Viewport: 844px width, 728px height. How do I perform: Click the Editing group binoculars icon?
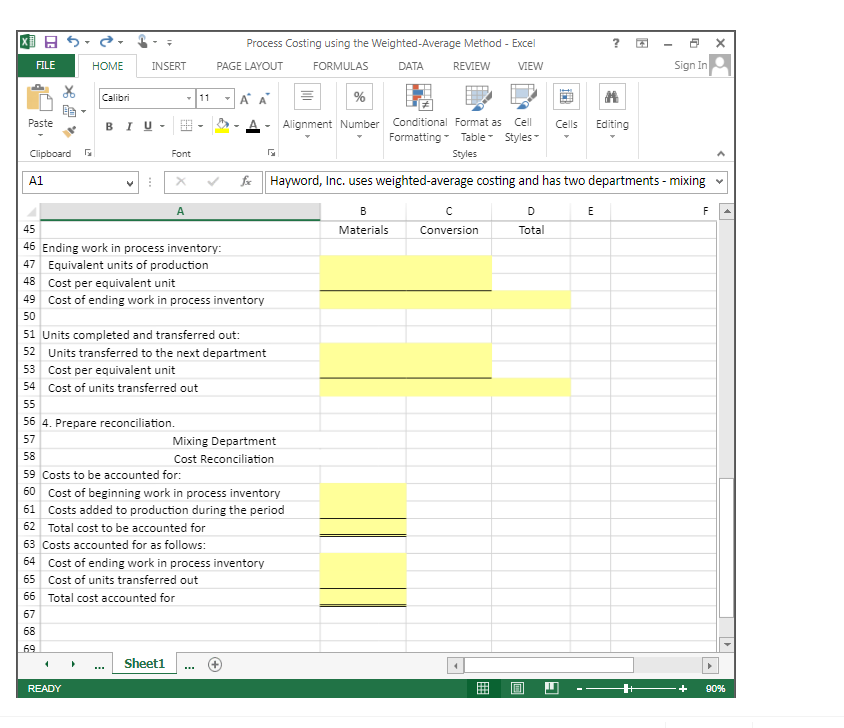coord(611,95)
